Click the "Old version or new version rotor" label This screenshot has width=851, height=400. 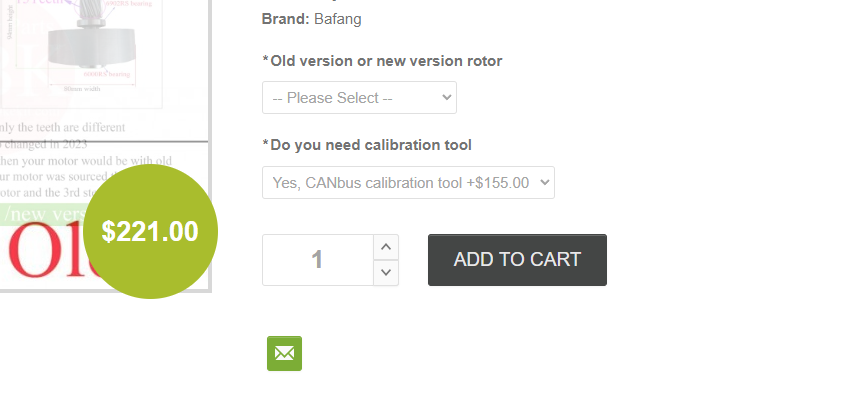[x=382, y=61]
